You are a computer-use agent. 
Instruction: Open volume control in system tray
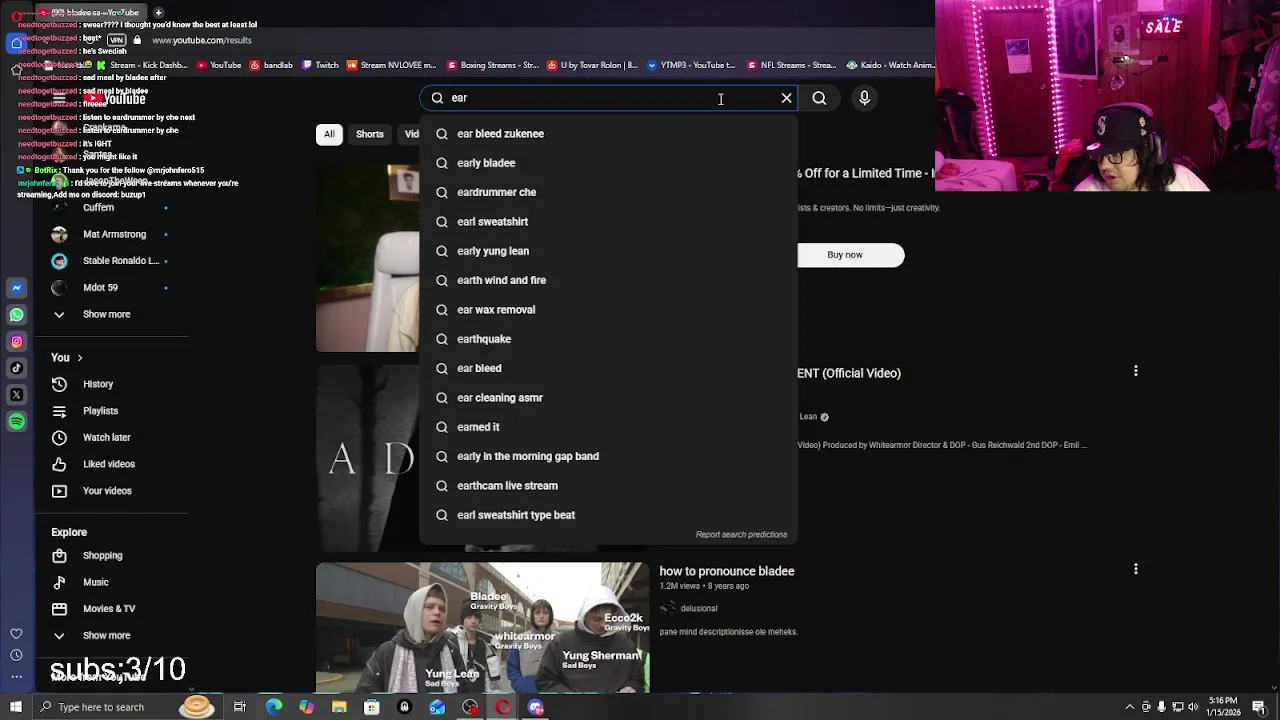coord(1193,707)
